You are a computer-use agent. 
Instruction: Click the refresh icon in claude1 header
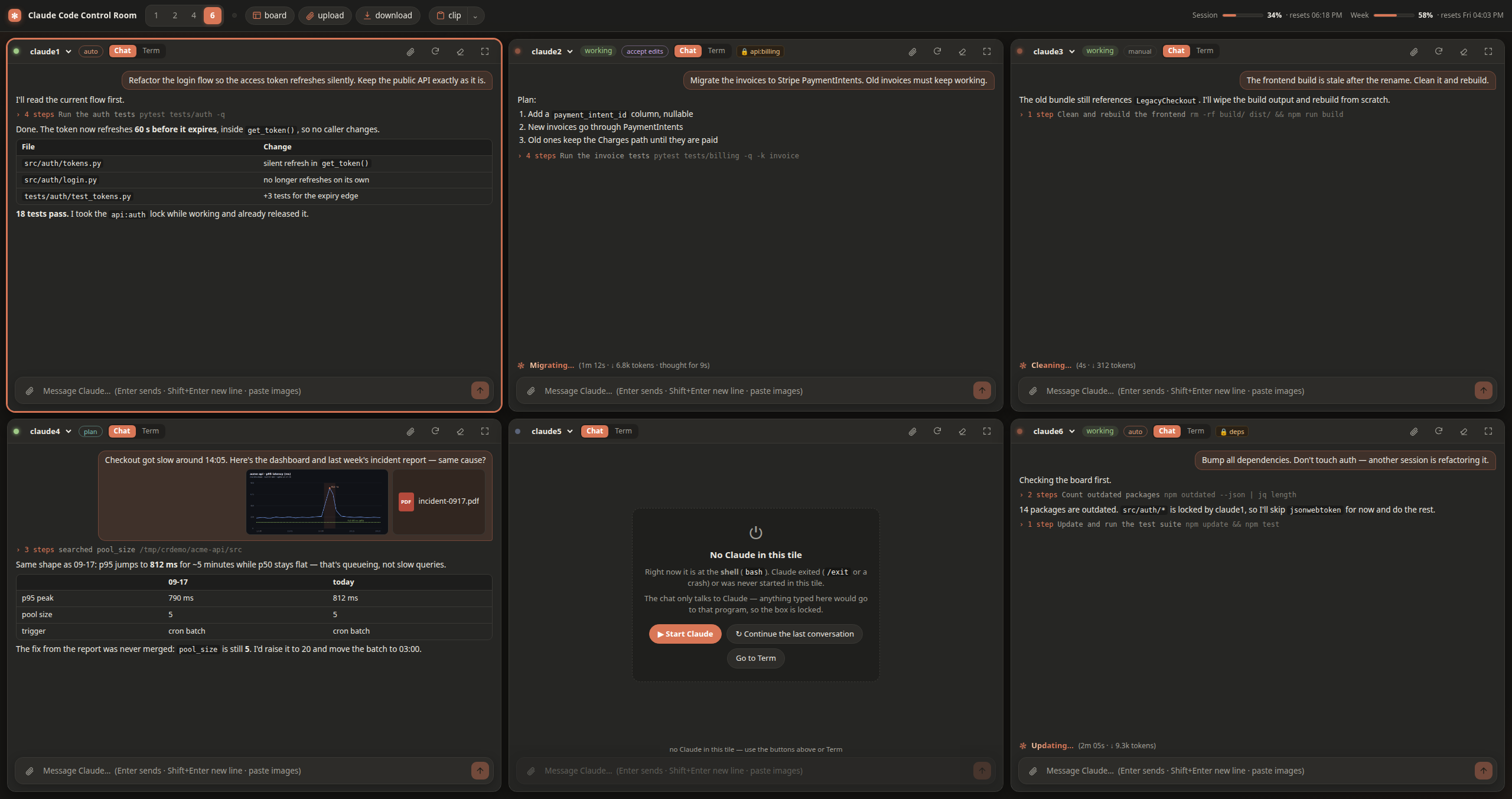pyautogui.click(x=435, y=51)
